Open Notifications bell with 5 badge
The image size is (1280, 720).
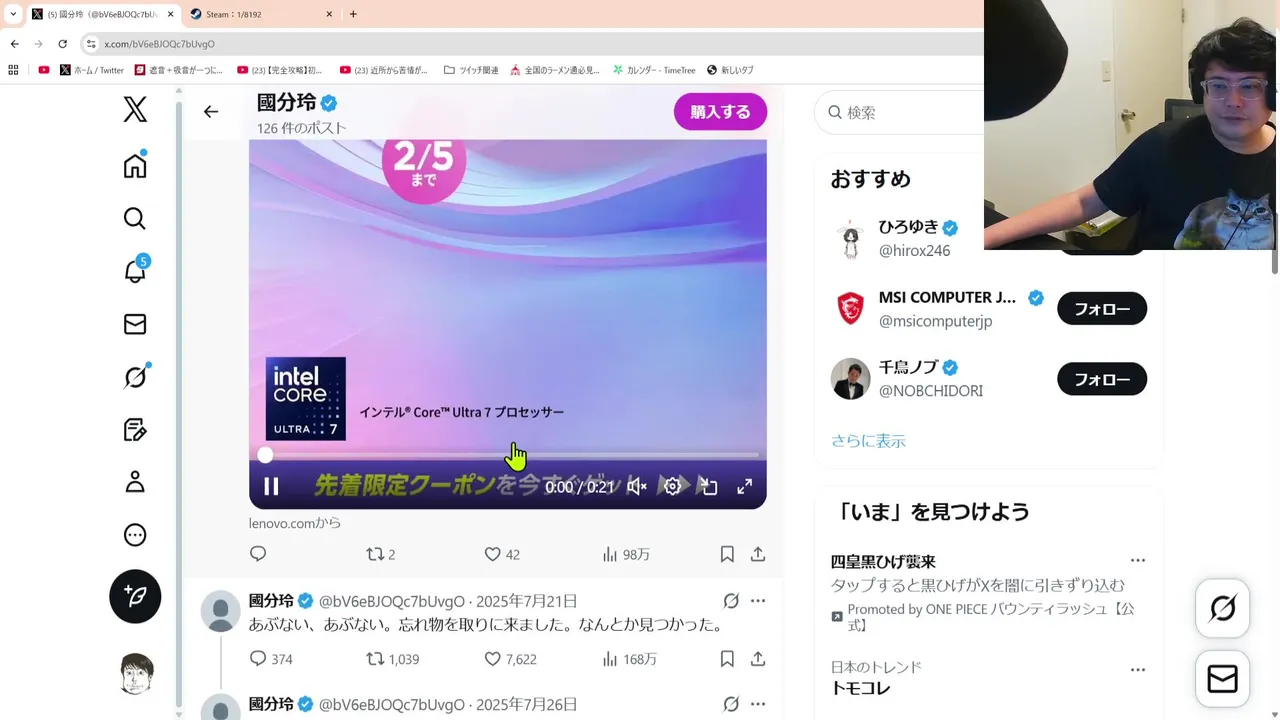point(135,271)
